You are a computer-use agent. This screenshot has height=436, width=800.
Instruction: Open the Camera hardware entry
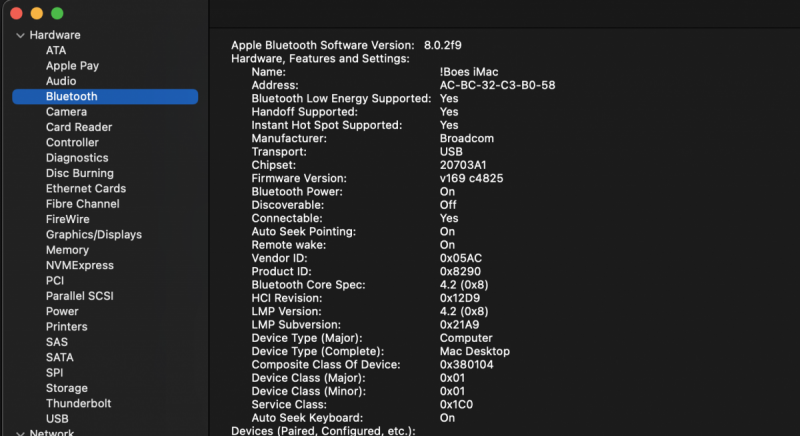66,112
